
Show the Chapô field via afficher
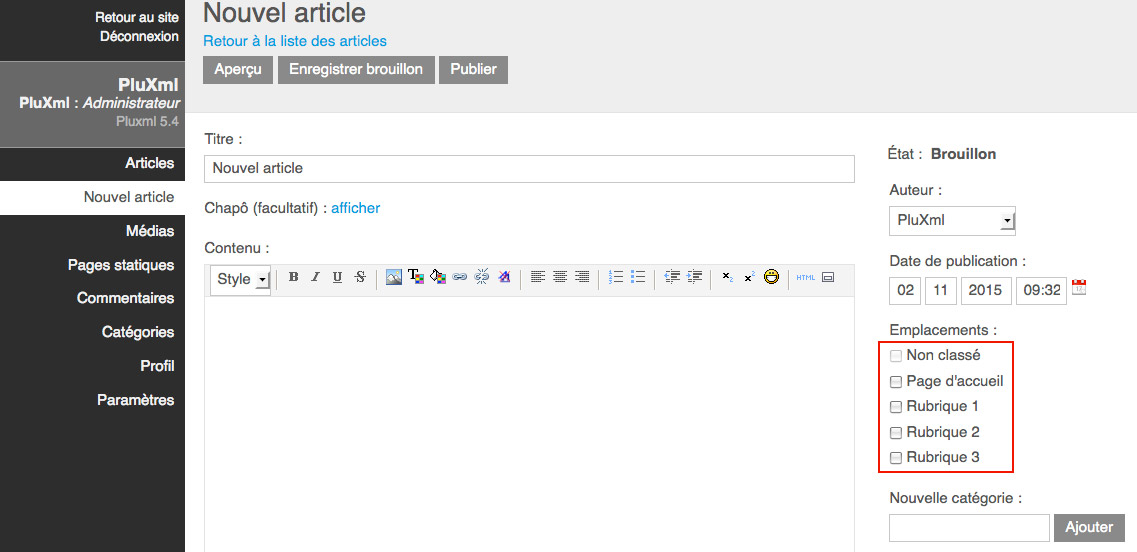pyautogui.click(x=355, y=208)
